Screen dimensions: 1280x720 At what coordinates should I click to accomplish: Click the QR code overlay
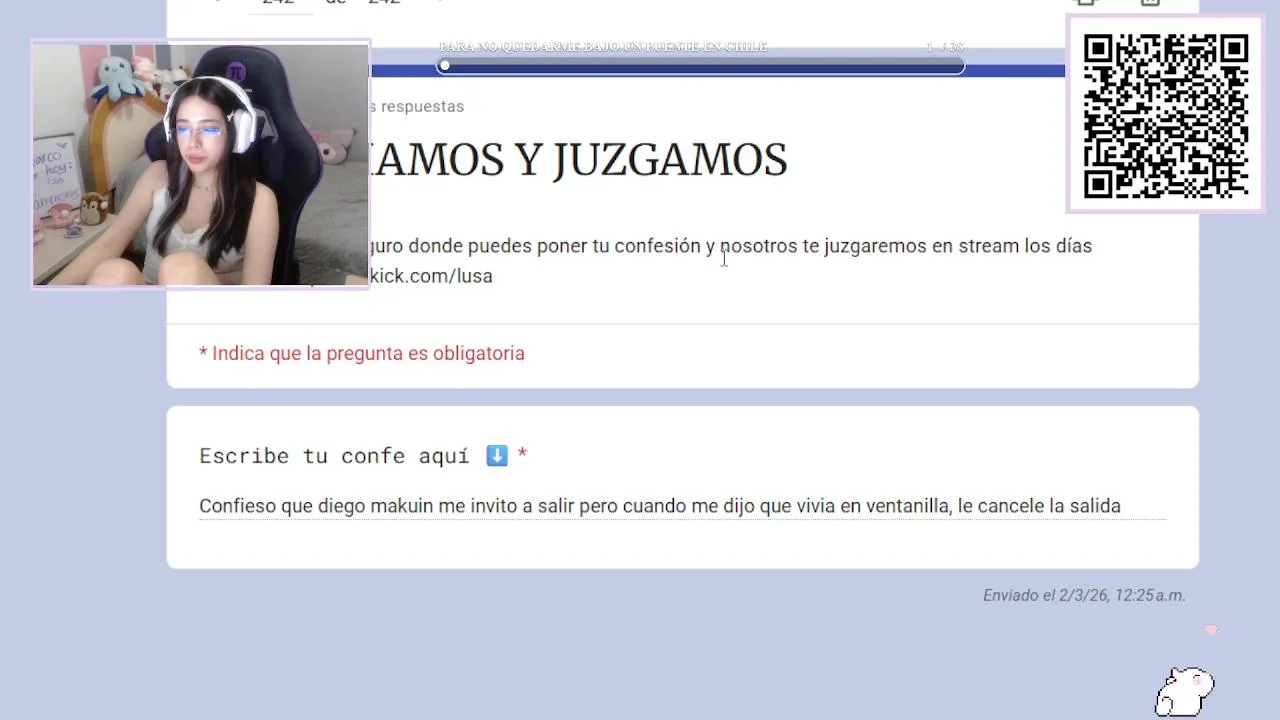coord(1166,114)
